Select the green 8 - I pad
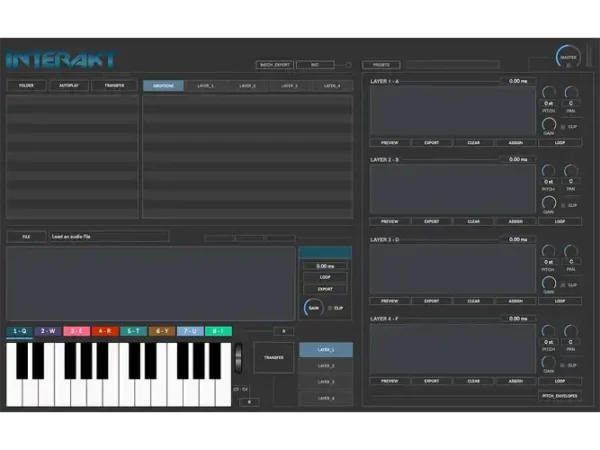This screenshot has height=450, width=600. pos(218,331)
